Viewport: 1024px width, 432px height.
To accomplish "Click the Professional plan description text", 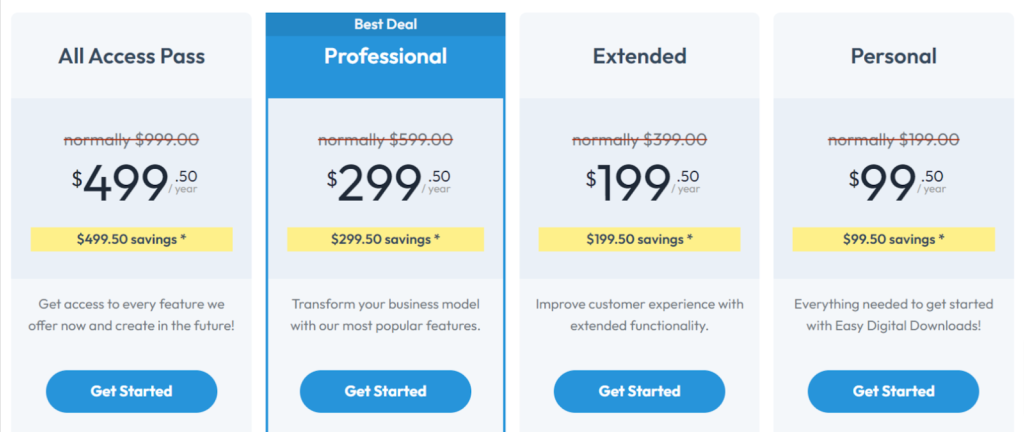I will [385, 315].
